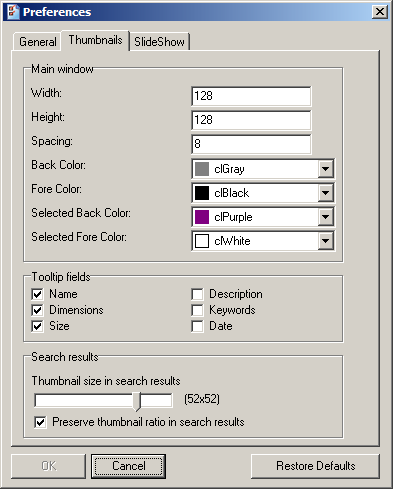Toggle the Date tooltip checkbox
The image size is (393, 489).
point(197,326)
